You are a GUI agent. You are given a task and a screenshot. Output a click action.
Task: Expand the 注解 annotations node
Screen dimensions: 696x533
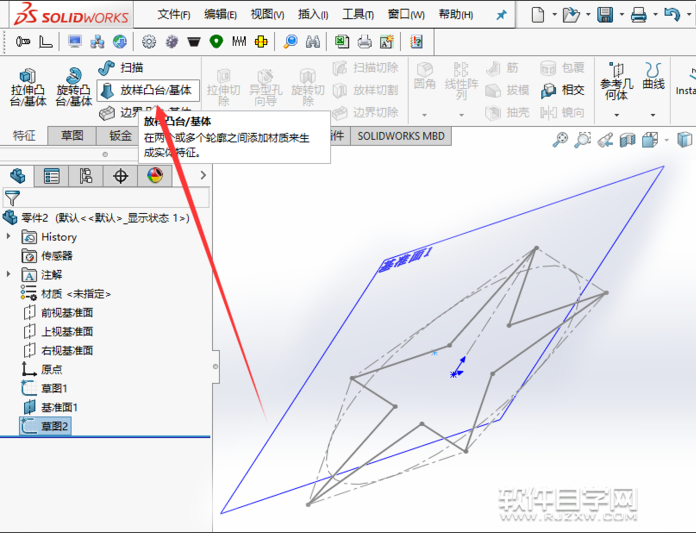pyautogui.click(x=8, y=274)
